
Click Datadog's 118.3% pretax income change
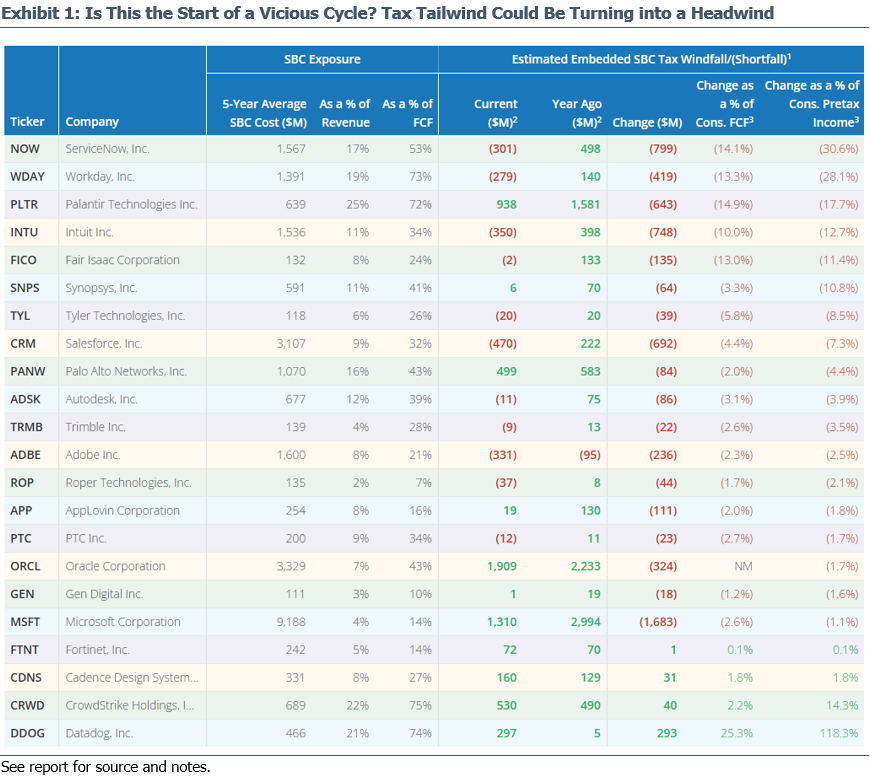tap(839, 733)
